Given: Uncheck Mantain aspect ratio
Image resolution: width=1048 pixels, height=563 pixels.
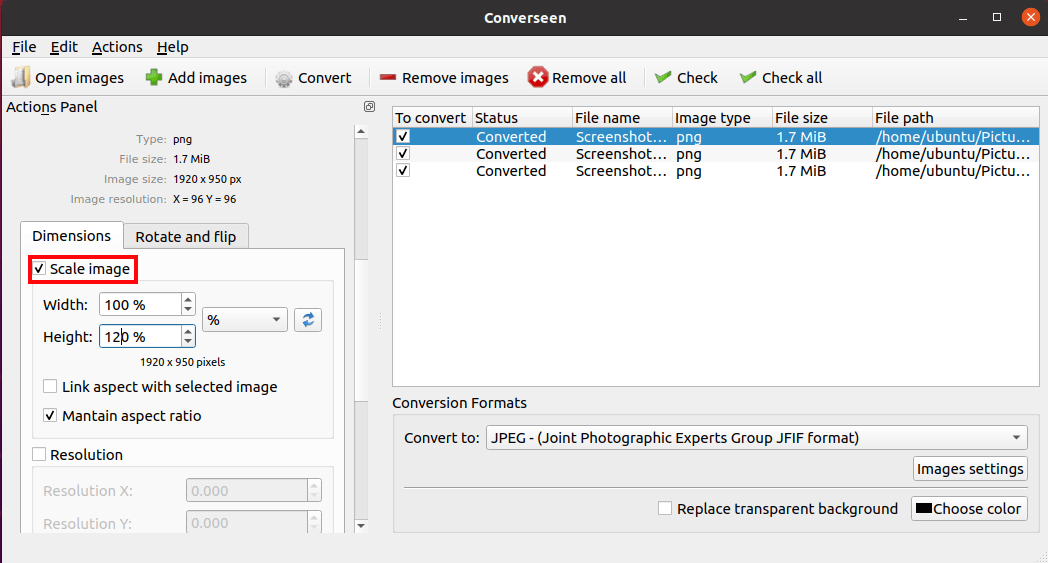Looking at the screenshot, I should click(50, 415).
